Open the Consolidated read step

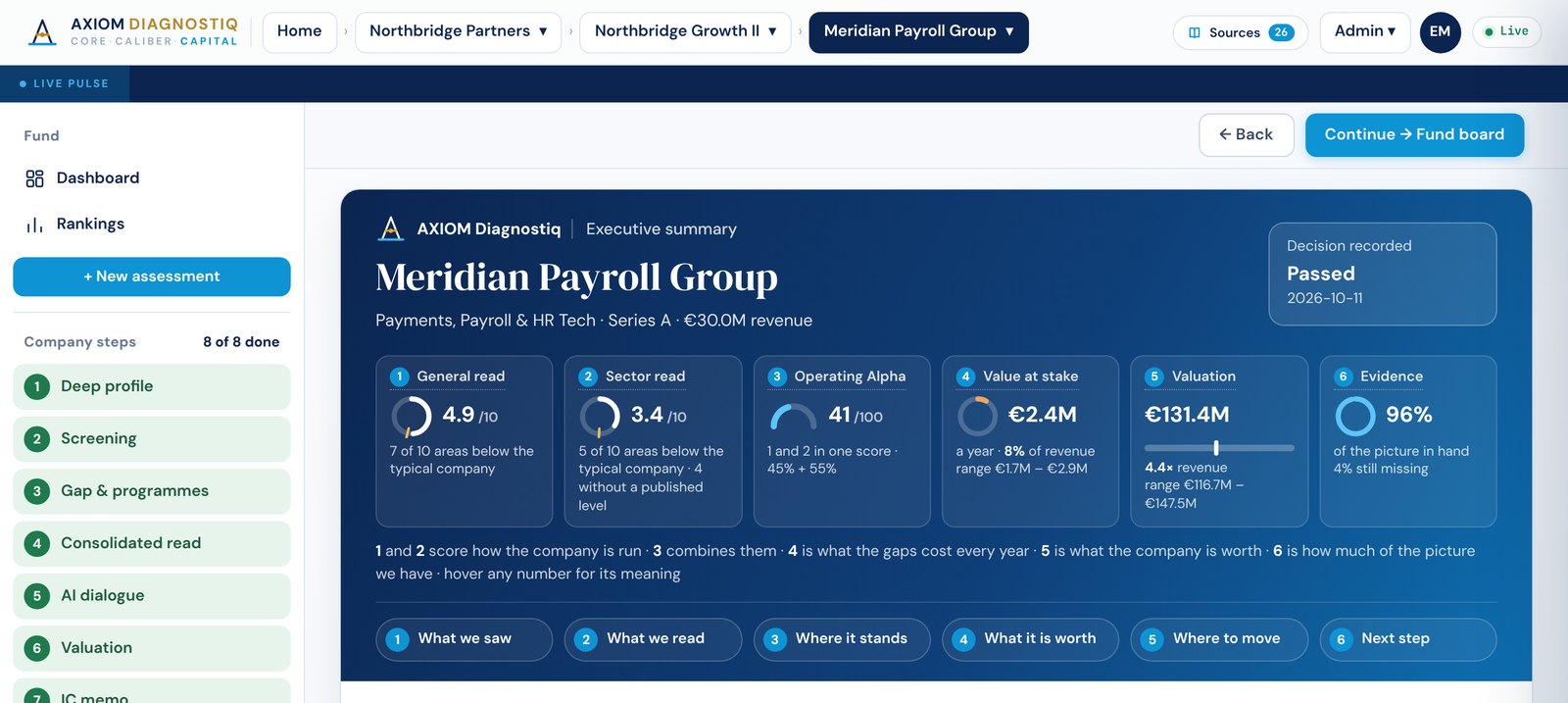[x=152, y=543]
